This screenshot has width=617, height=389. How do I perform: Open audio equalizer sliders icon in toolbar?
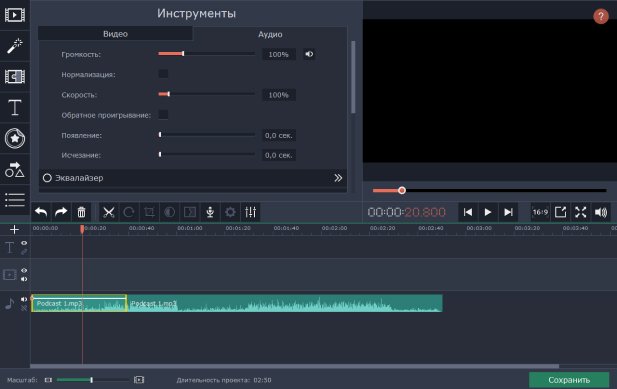click(251, 212)
